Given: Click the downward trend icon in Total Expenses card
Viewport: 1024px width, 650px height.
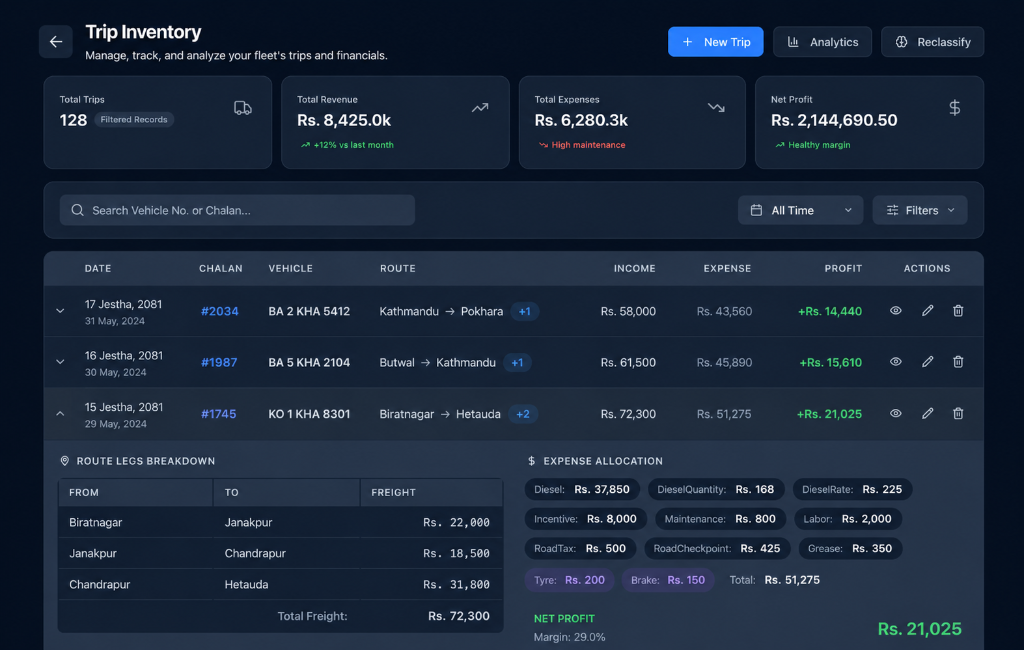Looking at the screenshot, I should (716, 108).
